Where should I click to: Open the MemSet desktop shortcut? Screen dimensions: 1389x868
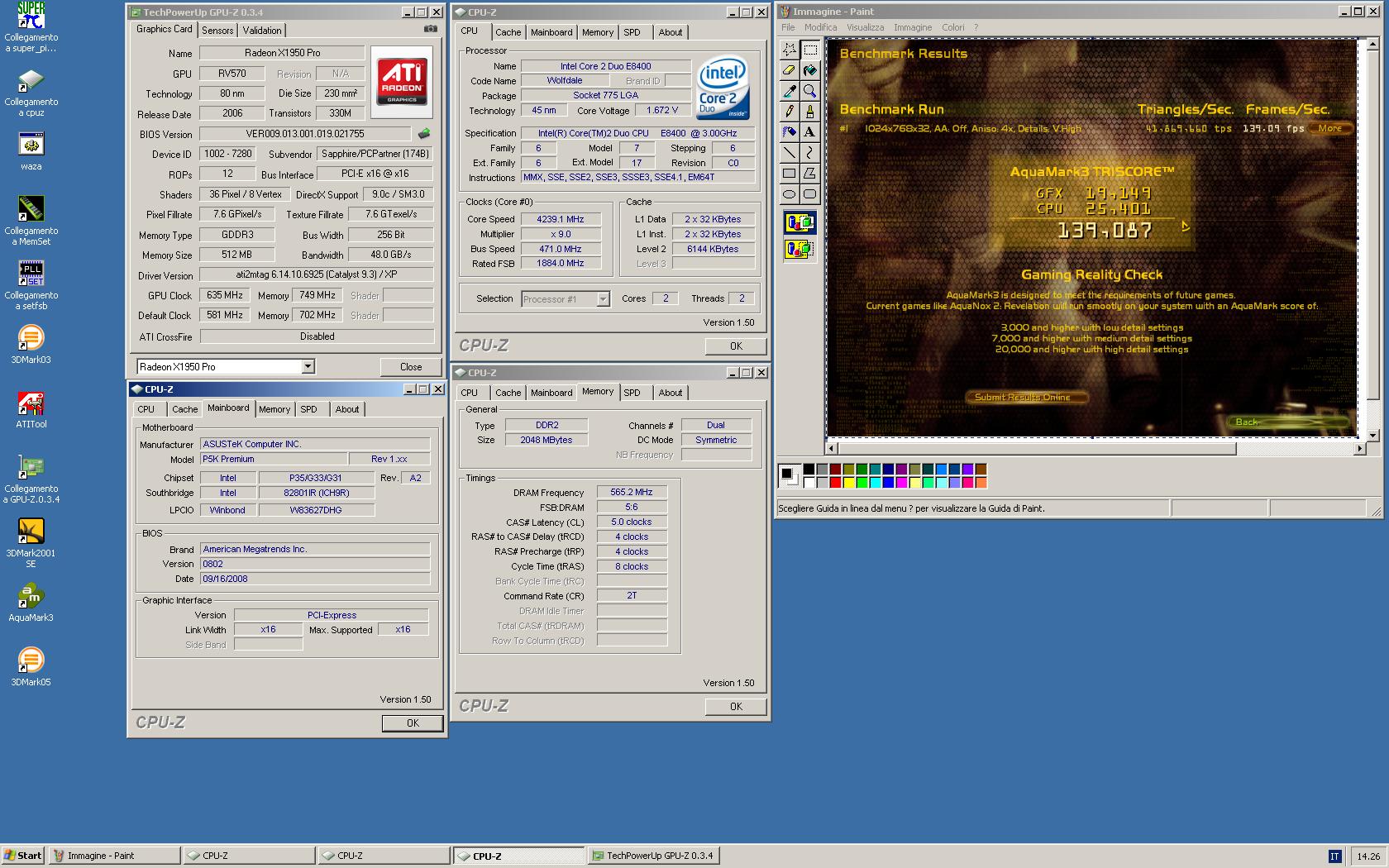31,221
